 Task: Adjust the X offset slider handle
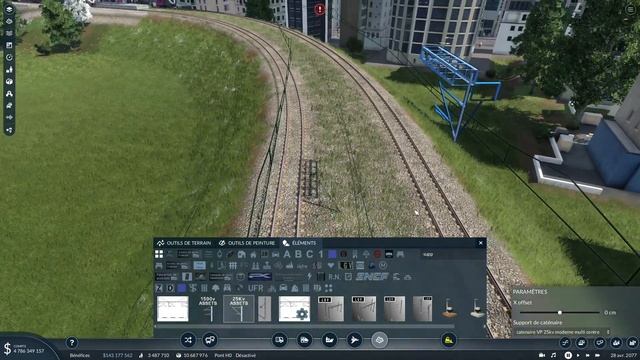(x=560, y=312)
